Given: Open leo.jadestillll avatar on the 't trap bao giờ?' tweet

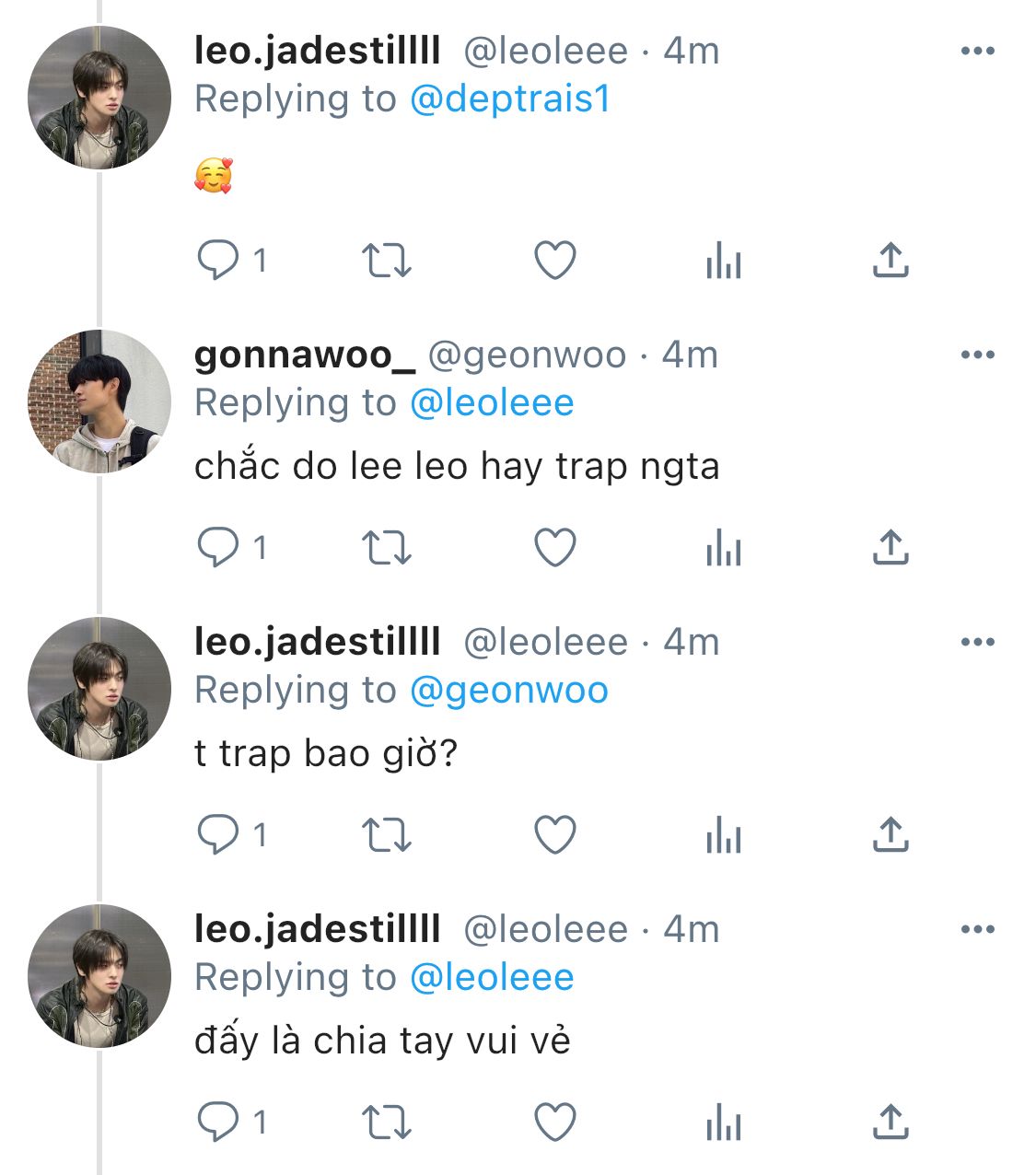Looking at the screenshot, I should tap(99, 689).
